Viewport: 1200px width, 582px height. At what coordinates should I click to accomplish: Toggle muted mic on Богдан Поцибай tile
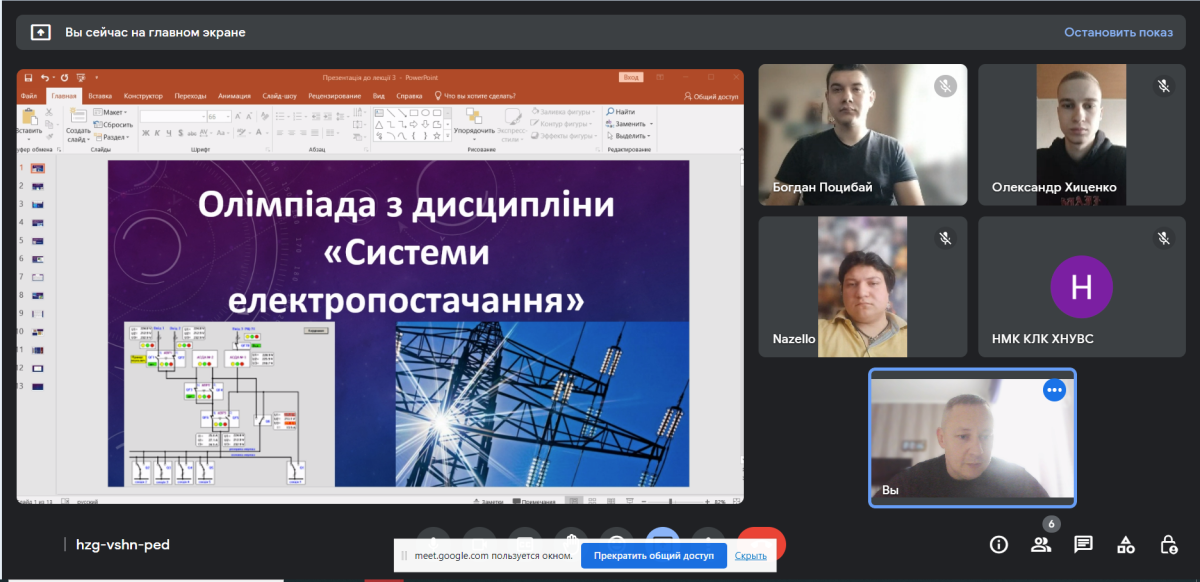(945, 86)
